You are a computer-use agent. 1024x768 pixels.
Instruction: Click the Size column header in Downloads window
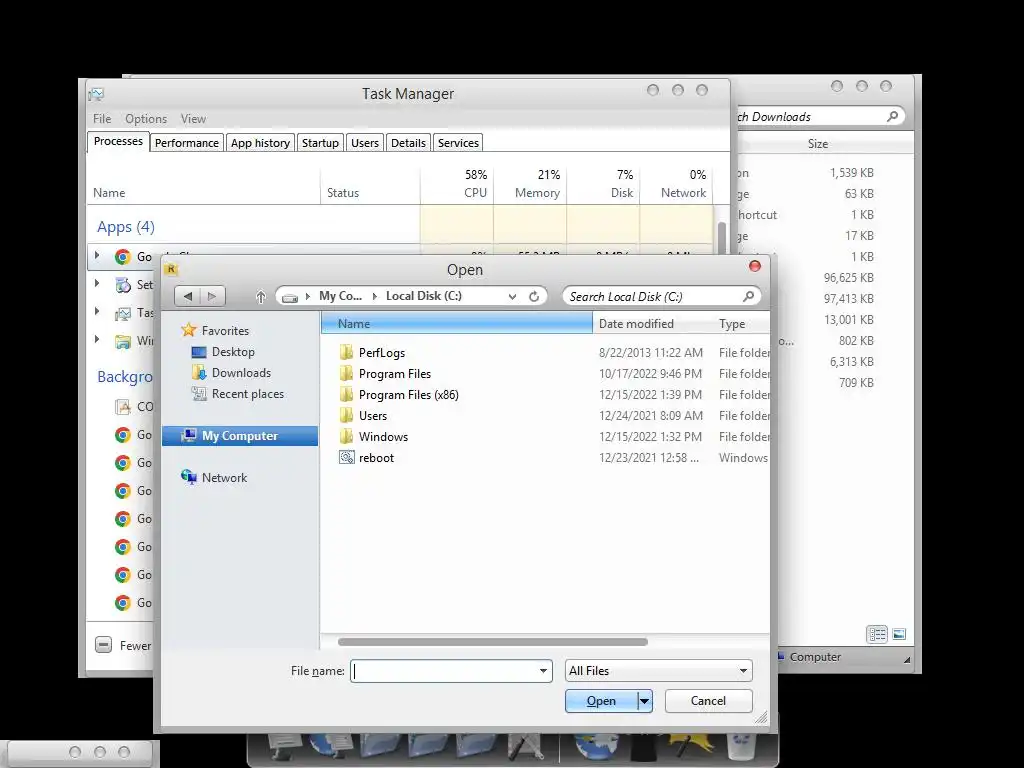[818, 144]
